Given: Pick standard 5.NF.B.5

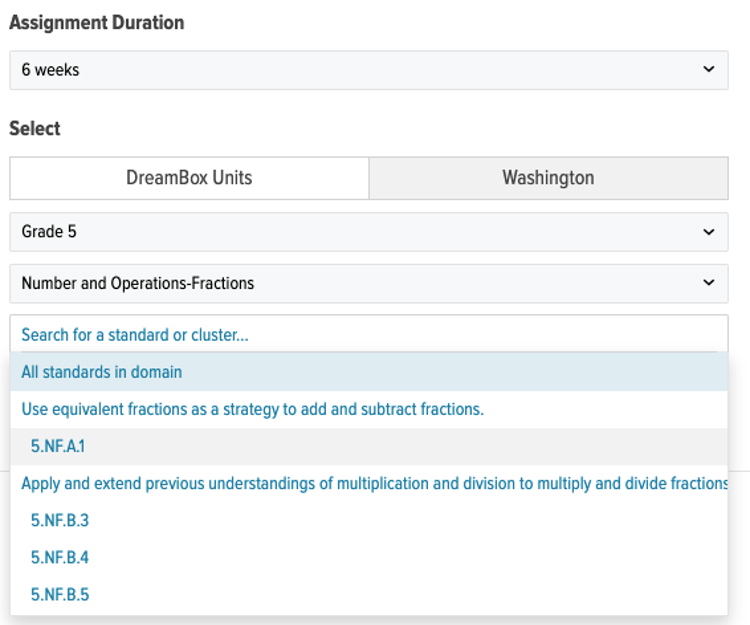Looking at the screenshot, I should [60, 594].
